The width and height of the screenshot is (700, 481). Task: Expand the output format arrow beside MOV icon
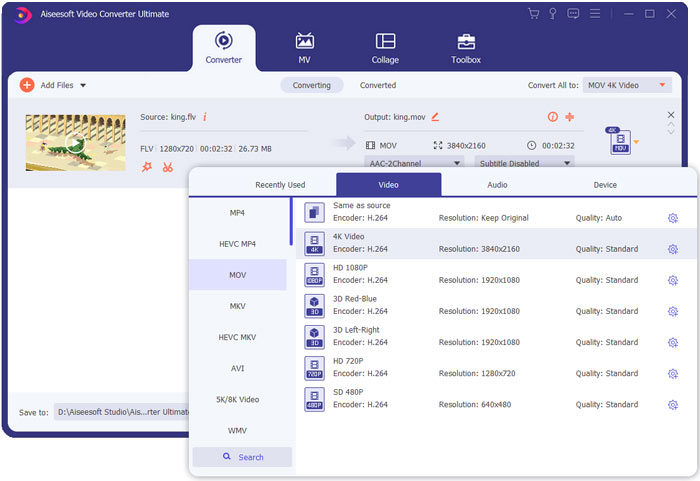coord(636,142)
